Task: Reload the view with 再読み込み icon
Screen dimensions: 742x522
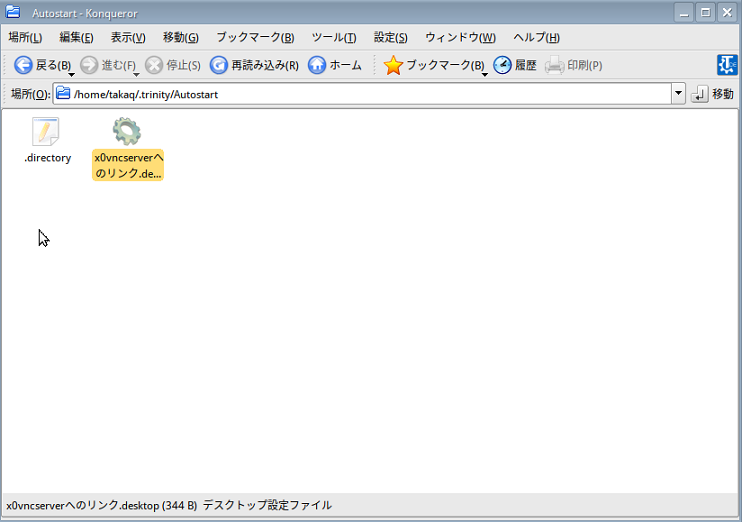Action: (219, 65)
